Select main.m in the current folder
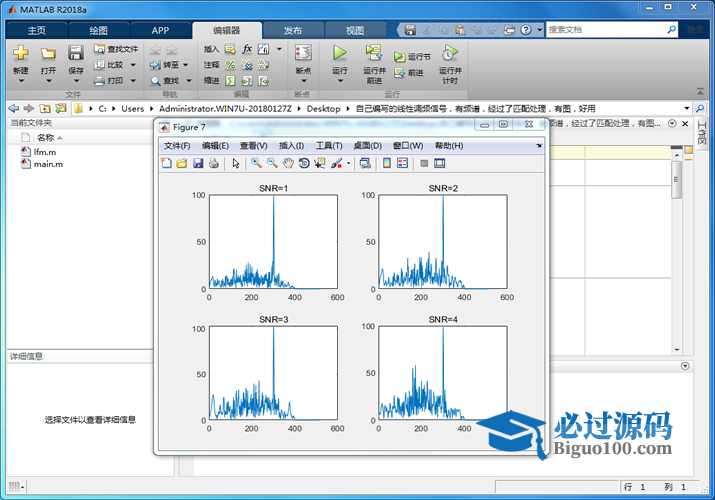715x500 pixels. click(48, 163)
